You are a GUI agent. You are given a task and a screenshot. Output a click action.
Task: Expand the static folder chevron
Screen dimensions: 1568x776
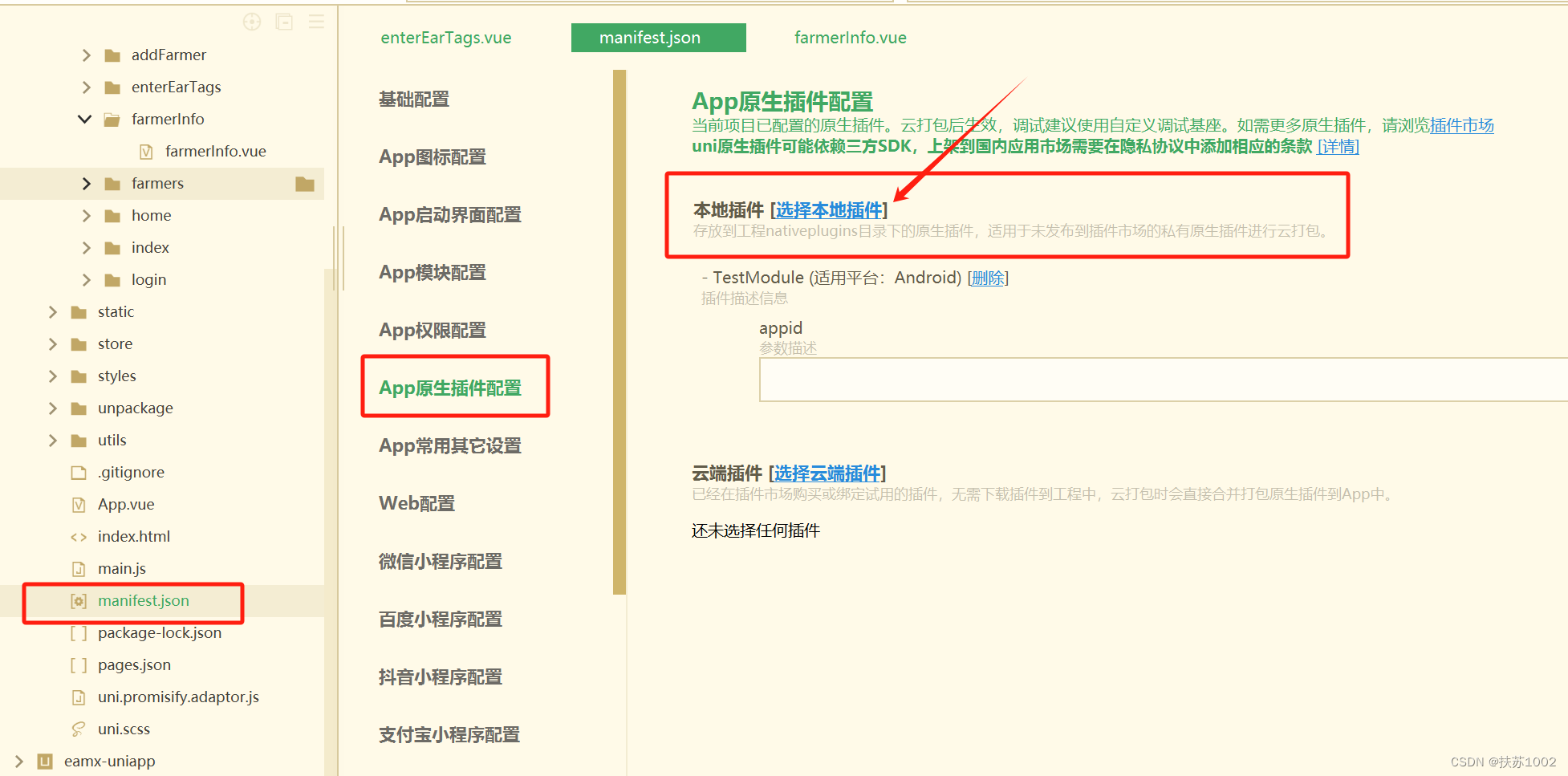(x=53, y=312)
